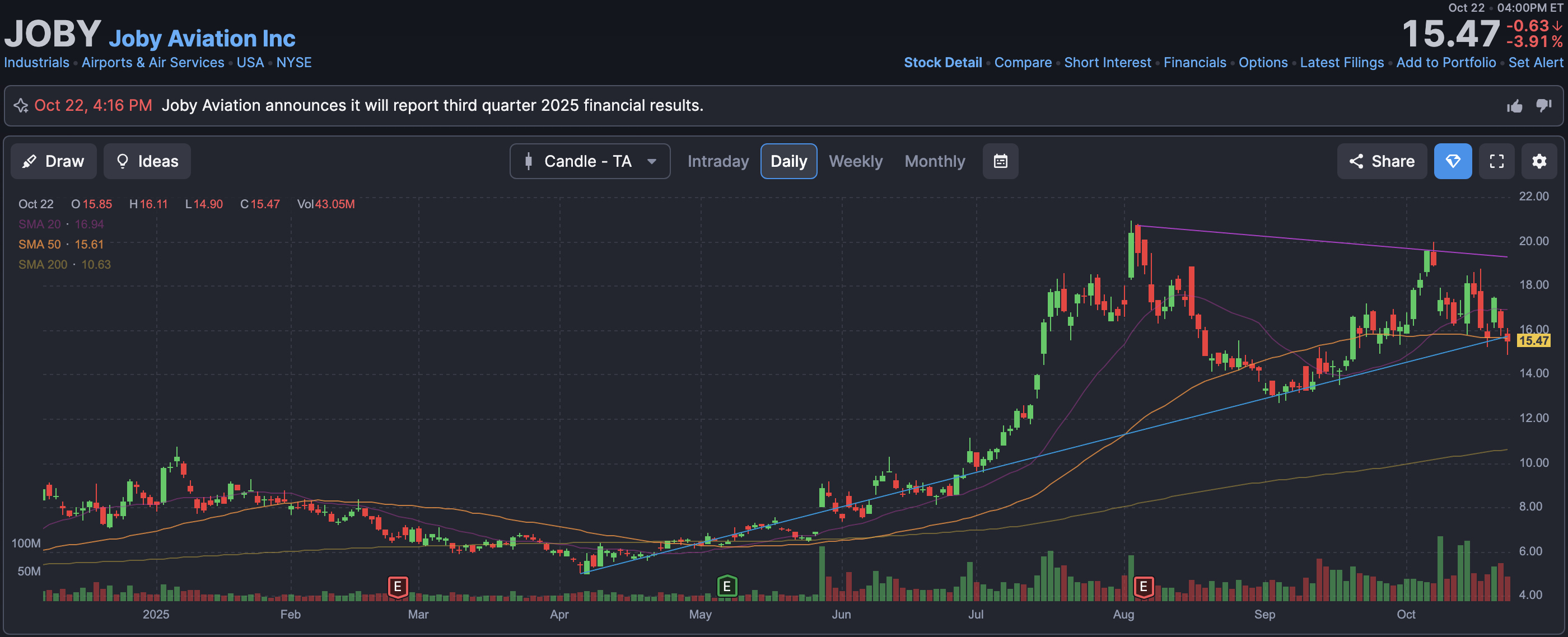The width and height of the screenshot is (1568, 637).
Task: Open the Draw tools button
Action: (x=54, y=161)
